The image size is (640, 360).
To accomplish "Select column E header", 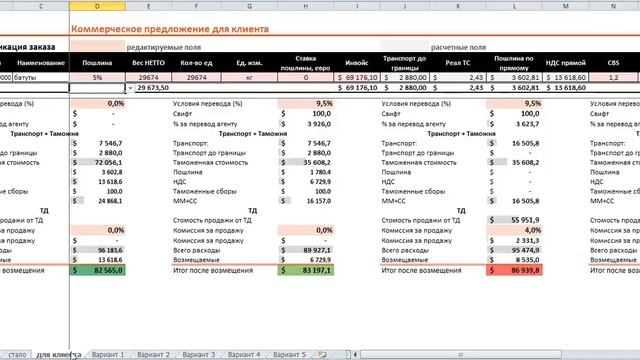I will 149,6.
